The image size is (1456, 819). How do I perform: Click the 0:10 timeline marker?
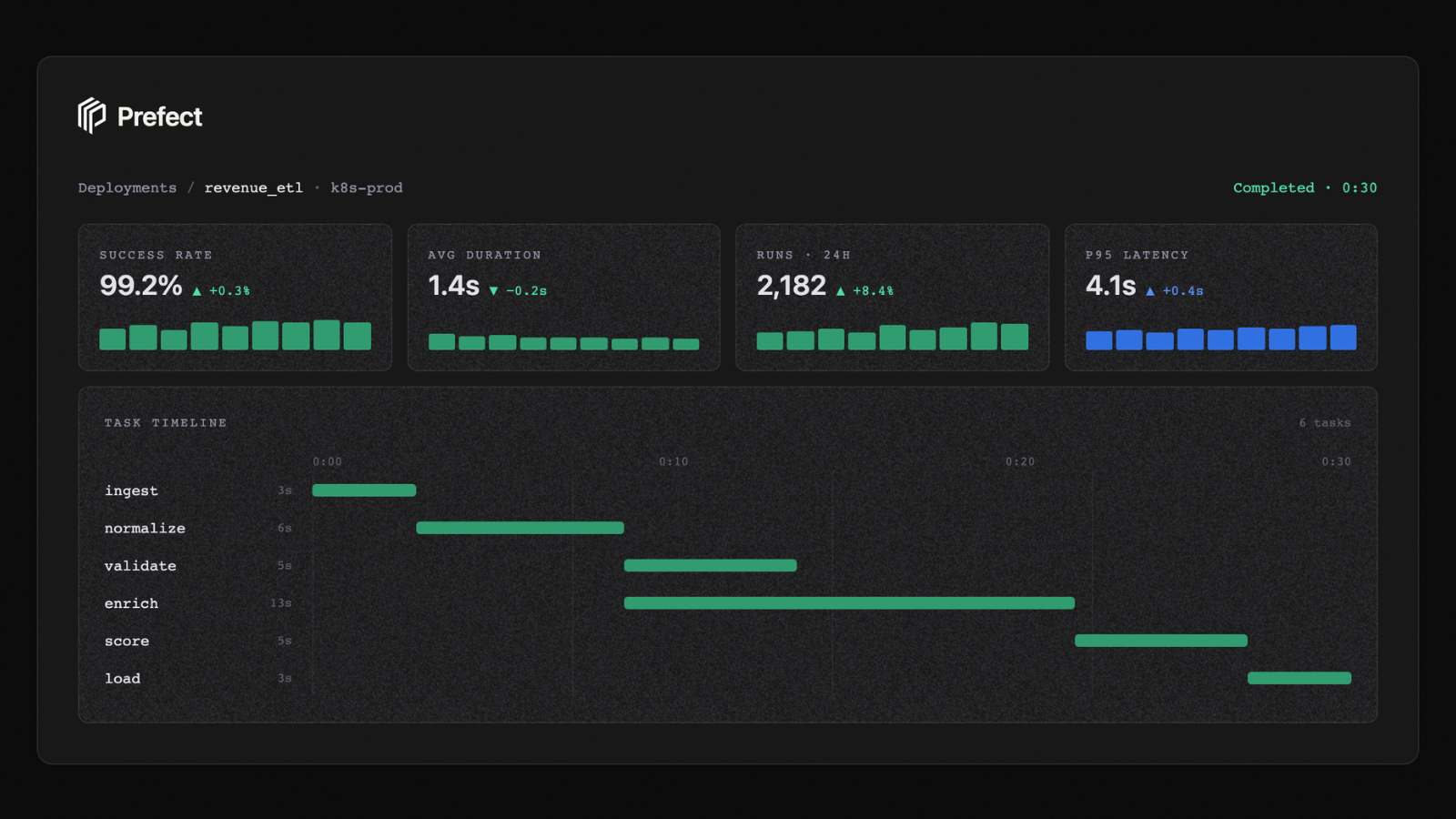[673, 462]
